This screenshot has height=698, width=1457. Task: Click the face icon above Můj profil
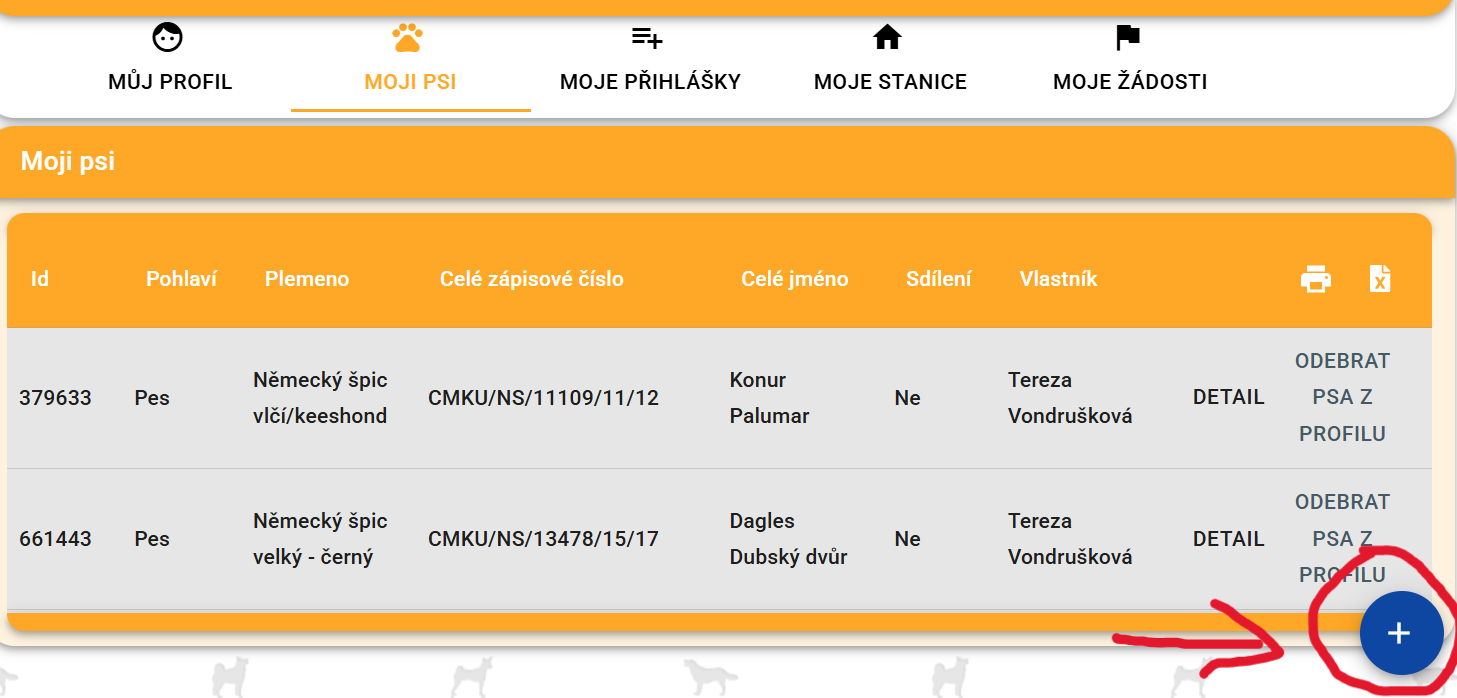[x=168, y=38]
